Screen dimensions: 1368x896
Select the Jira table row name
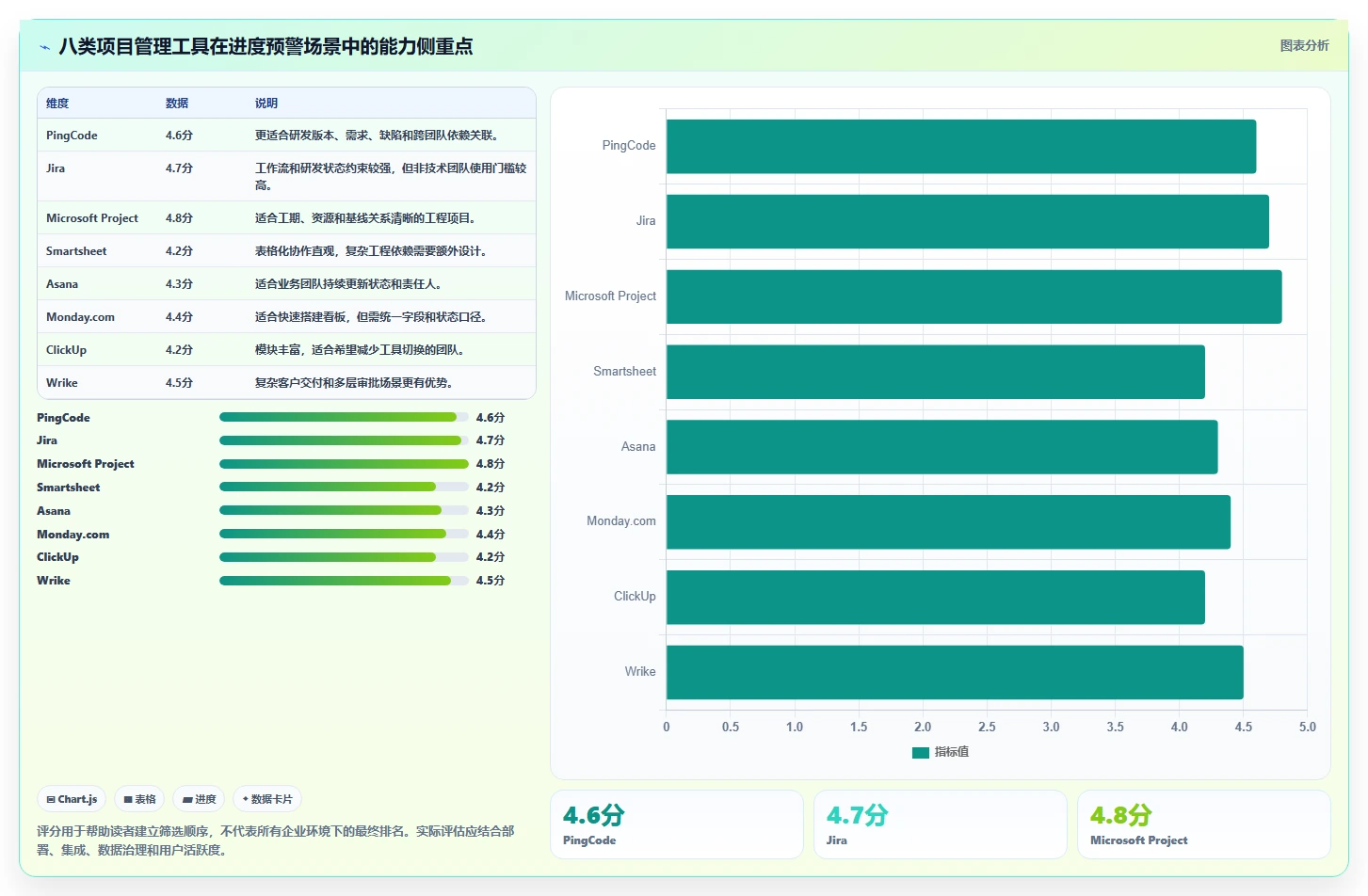[x=56, y=168]
